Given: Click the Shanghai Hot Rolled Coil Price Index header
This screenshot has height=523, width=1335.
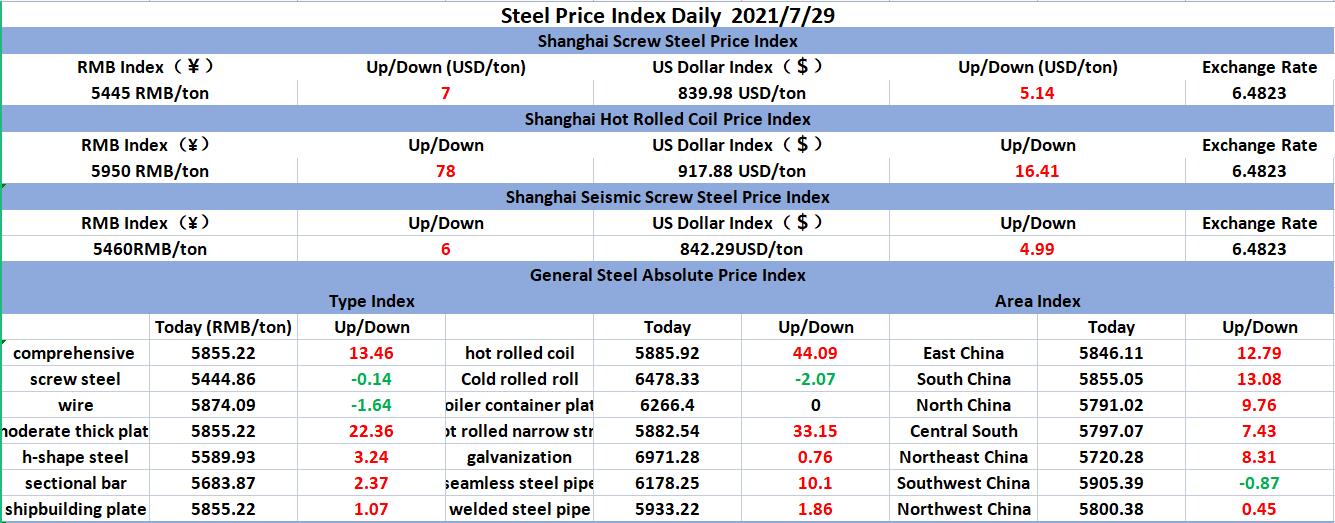Looking at the screenshot, I should point(667,119).
